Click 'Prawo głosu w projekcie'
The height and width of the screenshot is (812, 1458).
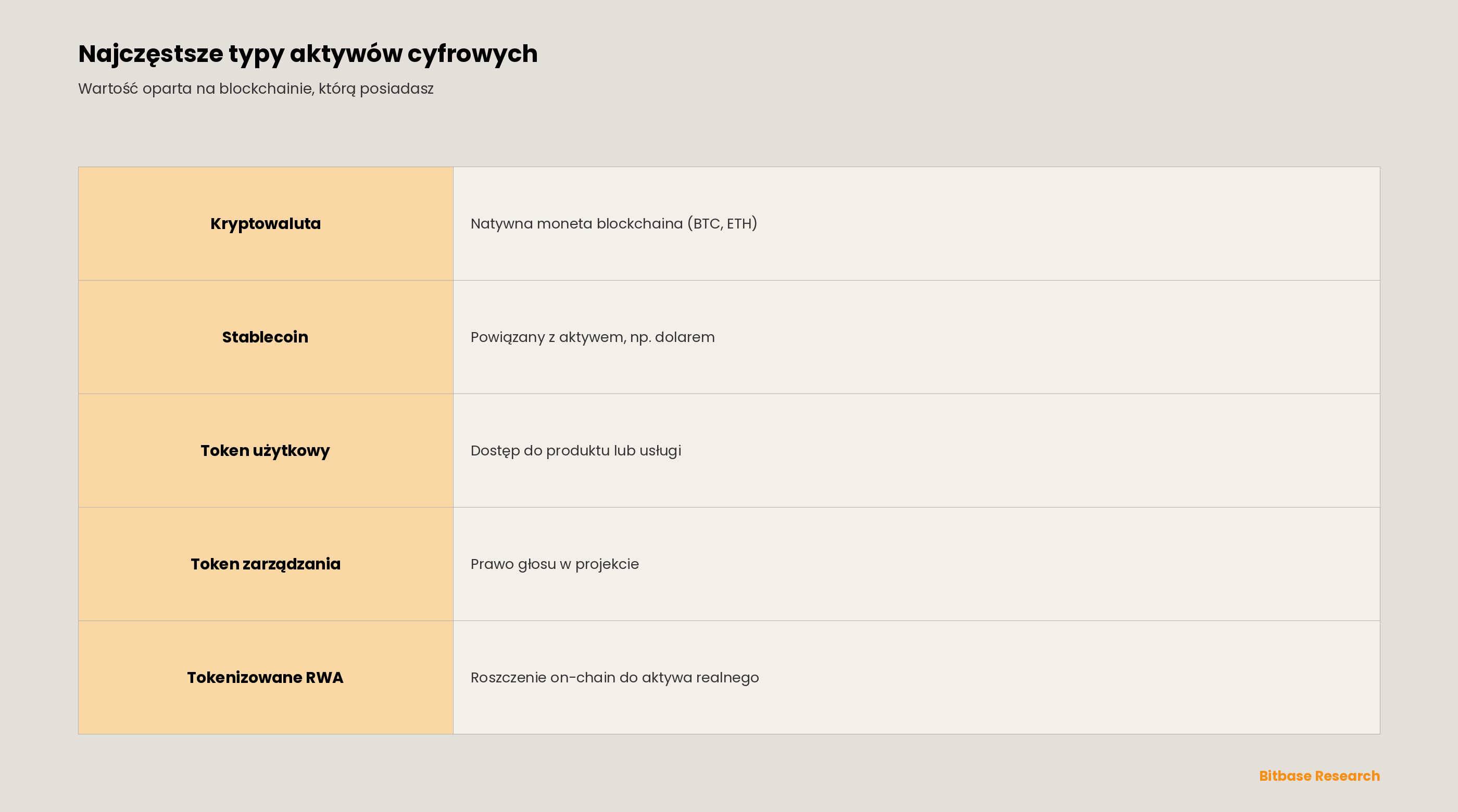[x=555, y=564]
